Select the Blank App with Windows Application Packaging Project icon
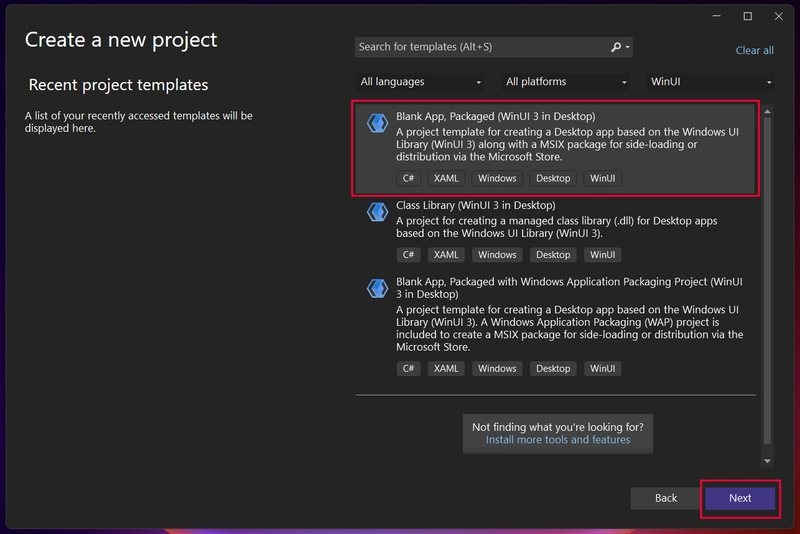Viewport: 800px width, 534px height. pyautogui.click(x=378, y=288)
